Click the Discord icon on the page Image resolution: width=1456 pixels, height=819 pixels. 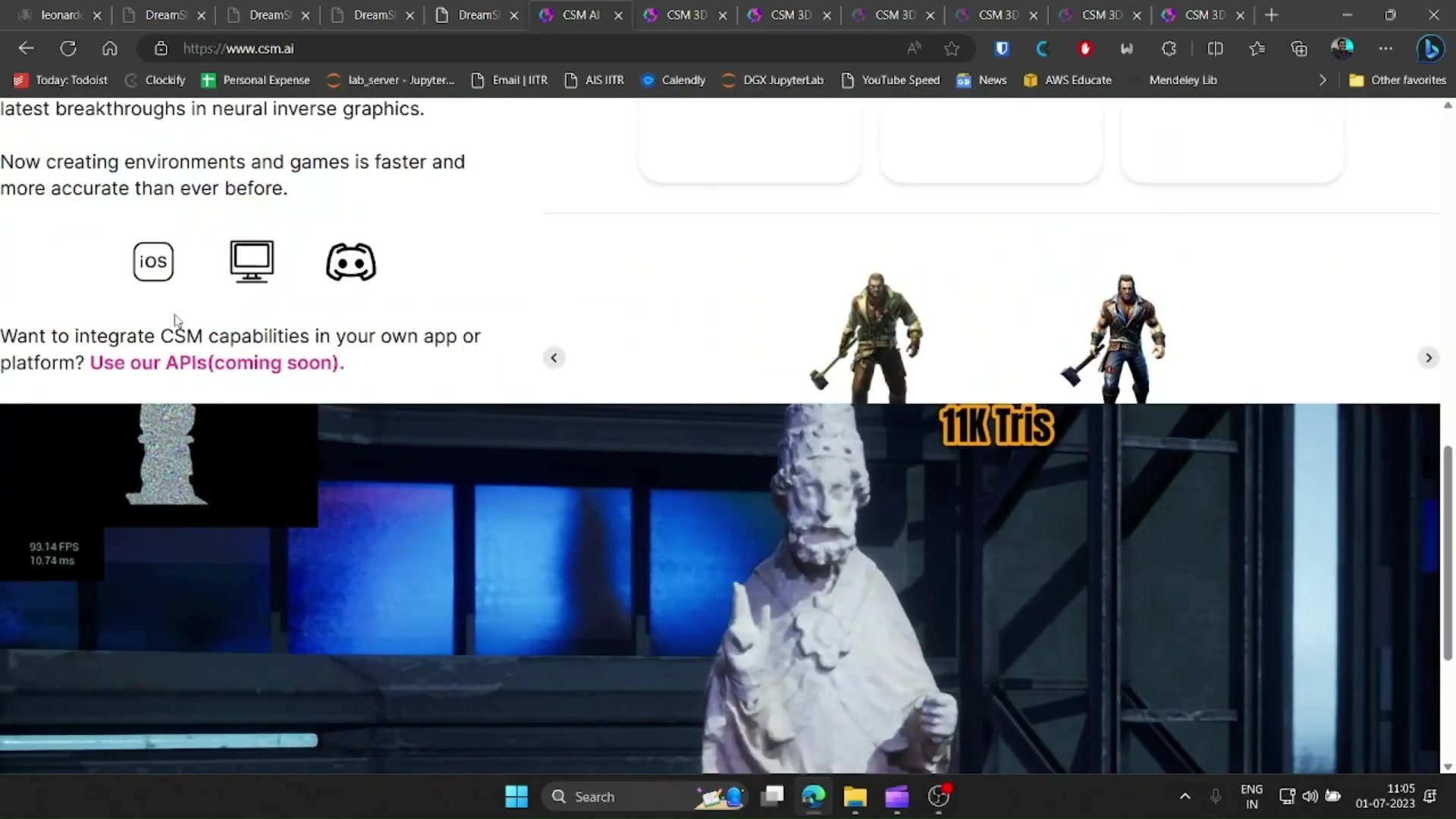[x=350, y=262]
